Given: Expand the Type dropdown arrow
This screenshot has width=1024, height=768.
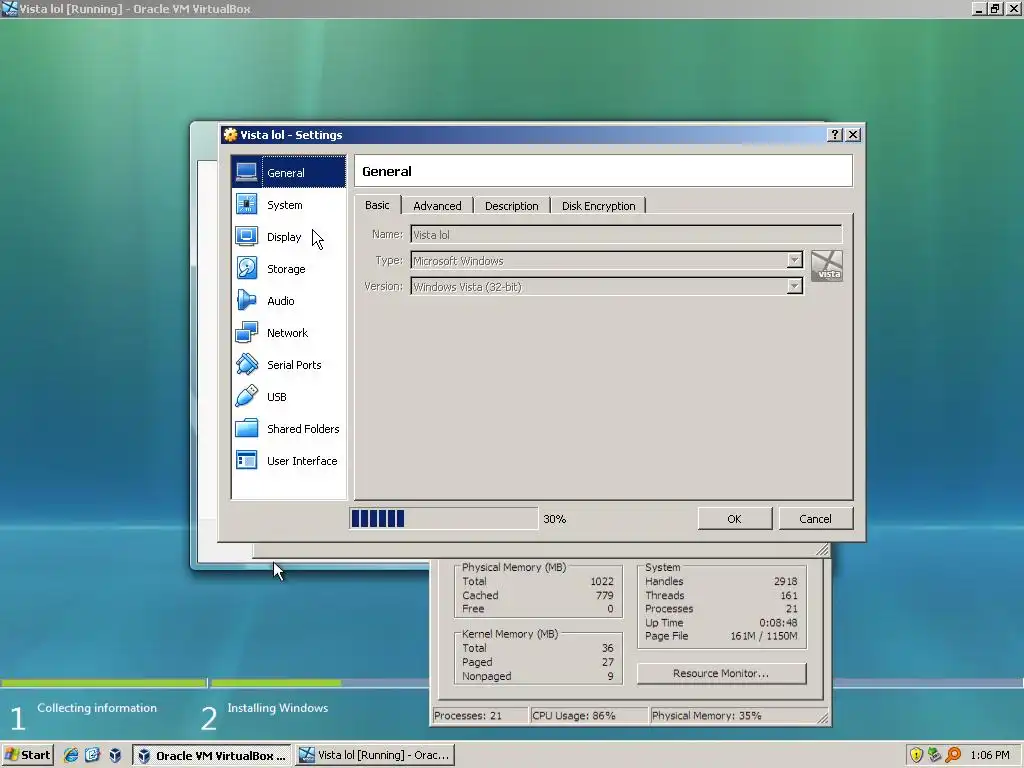Looking at the screenshot, I should coord(794,260).
